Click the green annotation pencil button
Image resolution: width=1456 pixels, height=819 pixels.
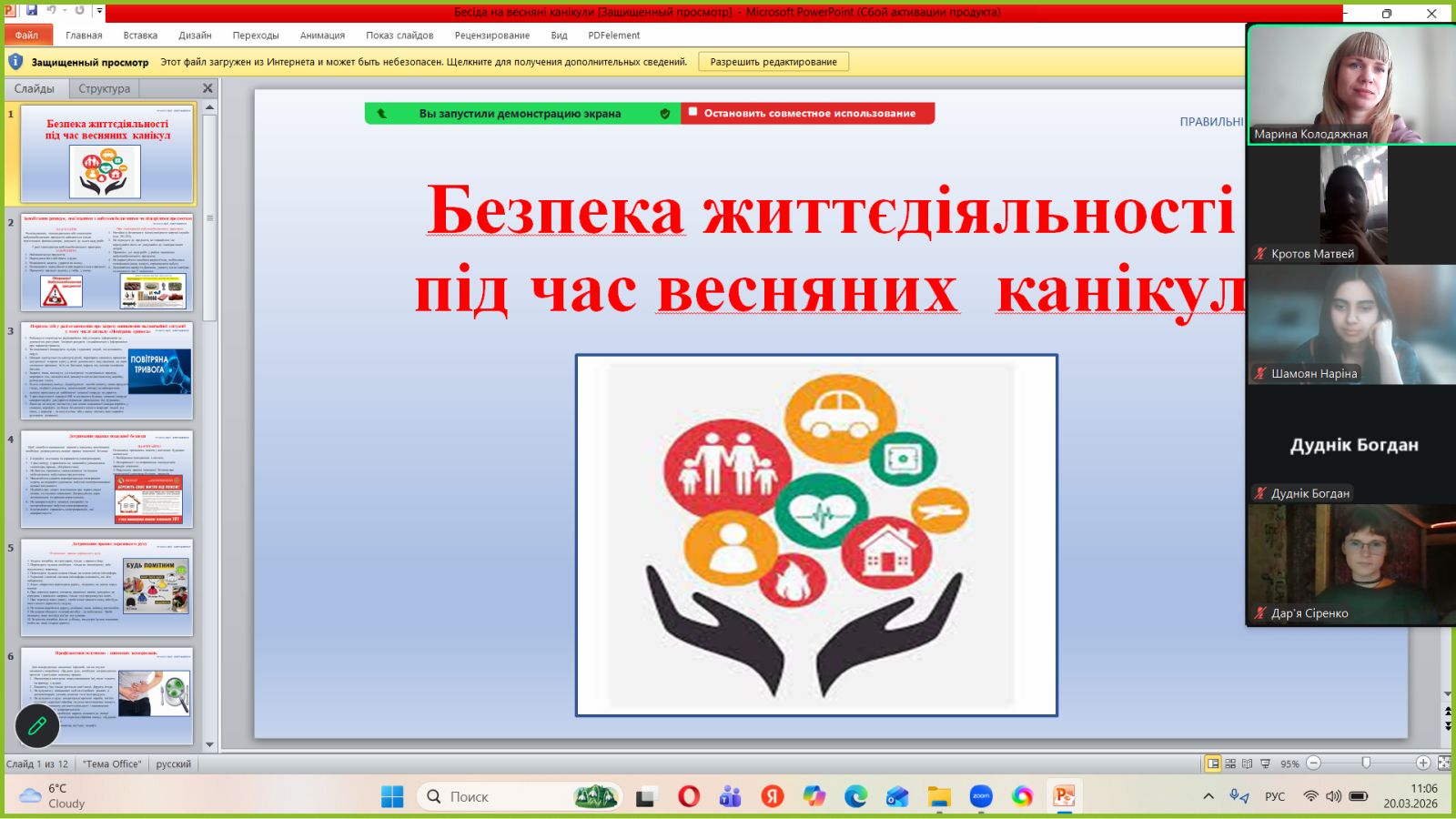[37, 725]
